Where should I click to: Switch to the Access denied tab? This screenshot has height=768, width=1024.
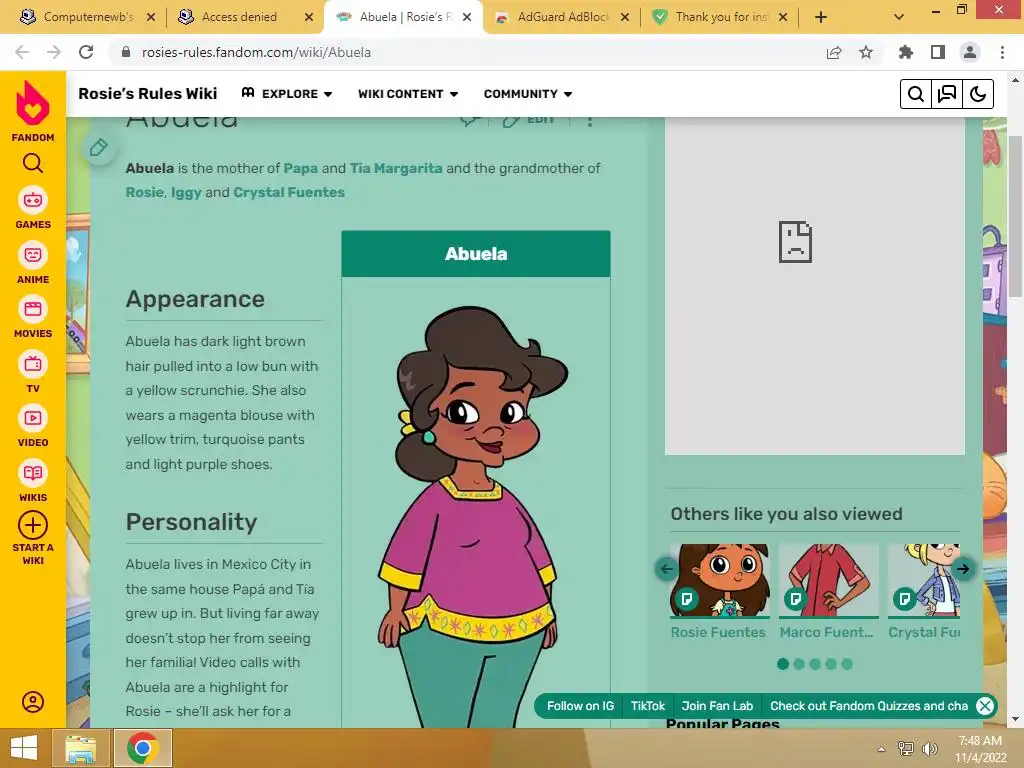239,17
